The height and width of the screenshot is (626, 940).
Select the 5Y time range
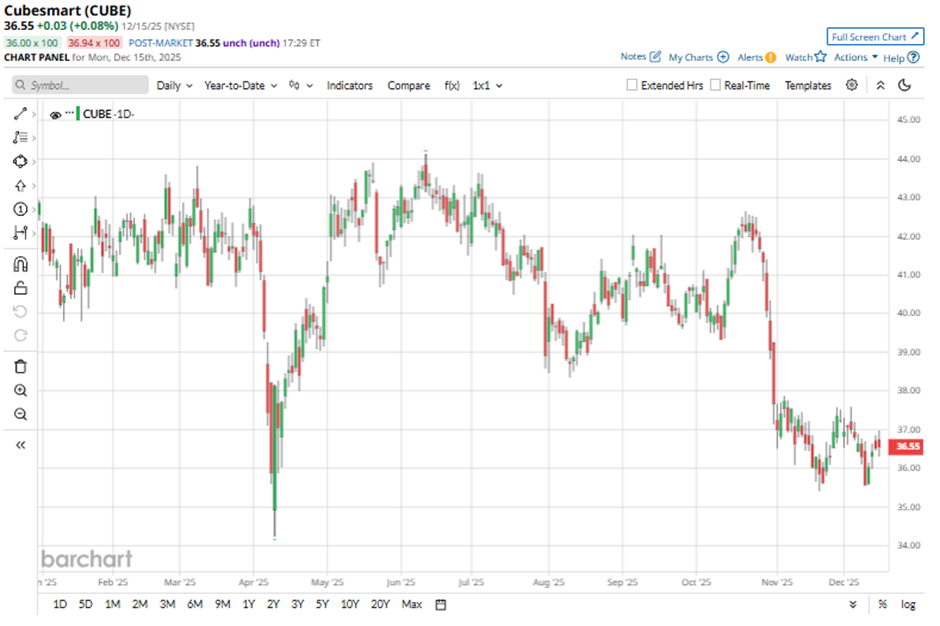coord(323,604)
